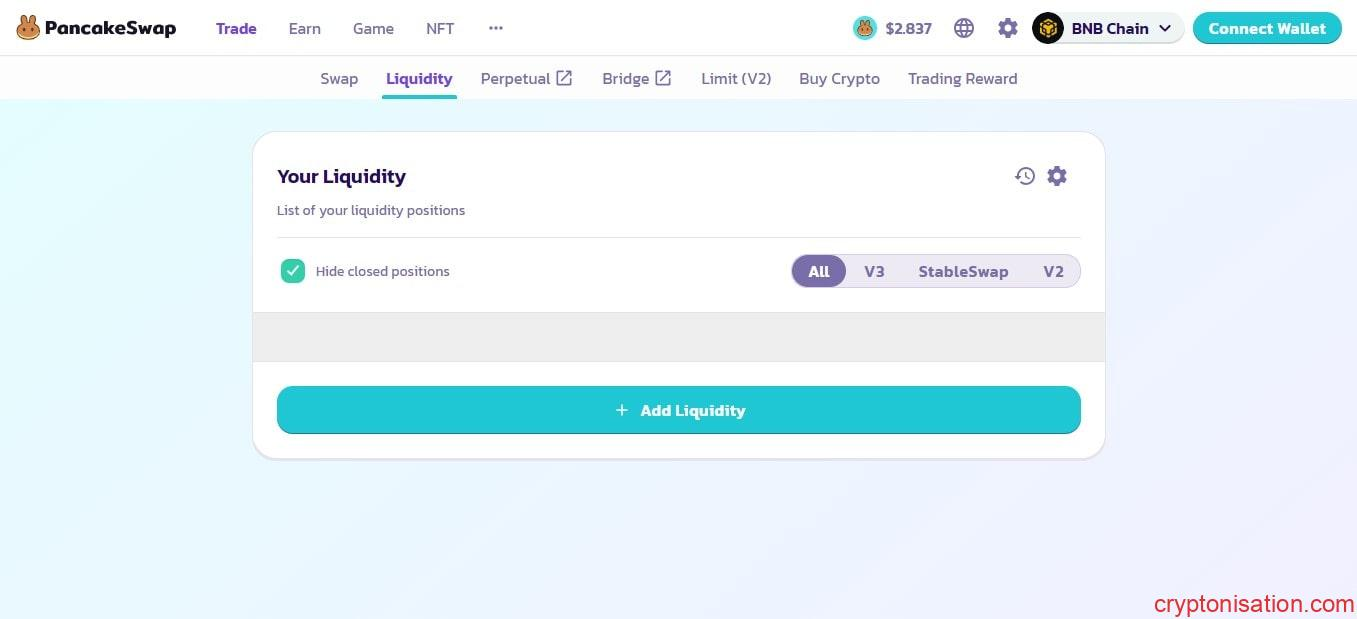This screenshot has height=619, width=1357.
Task: Open global settings gear in header
Action: click(x=1007, y=28)
